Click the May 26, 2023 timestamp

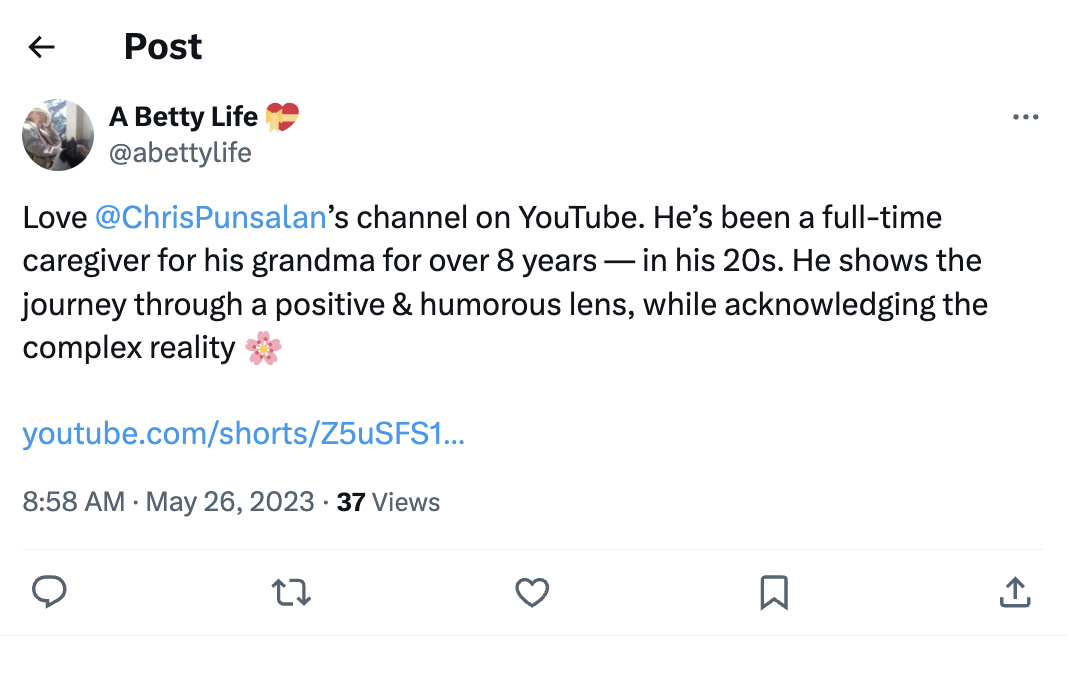pos(230,502)
